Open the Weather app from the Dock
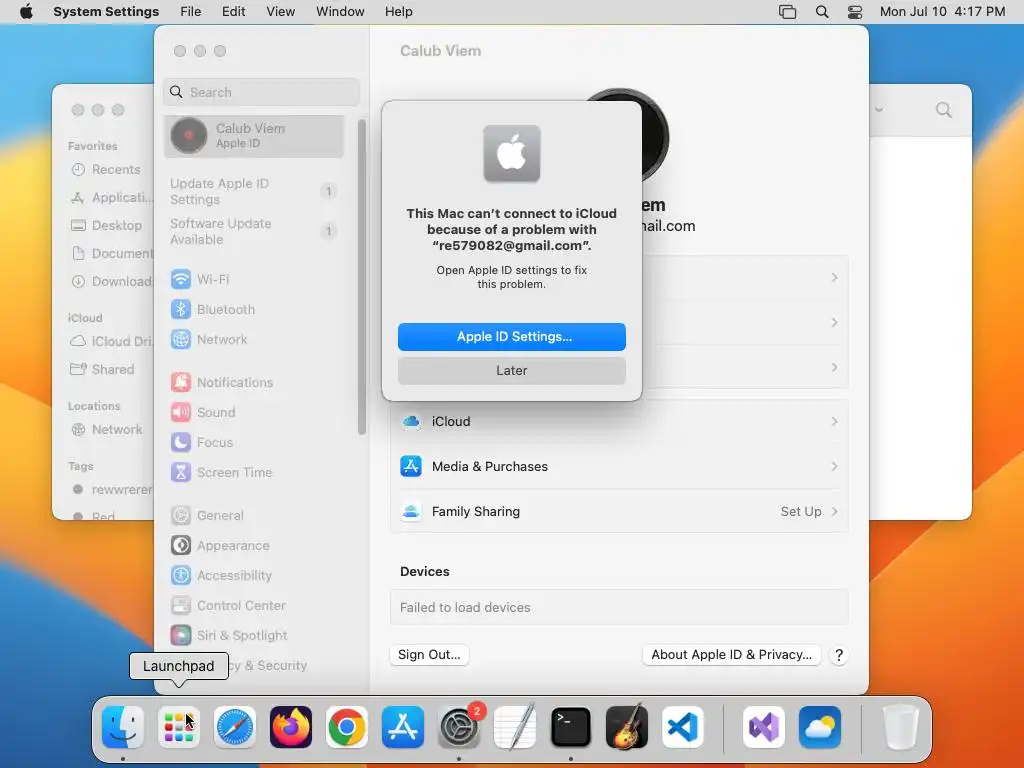Viewport: 1024px width, 768px height. coord(820,727)
